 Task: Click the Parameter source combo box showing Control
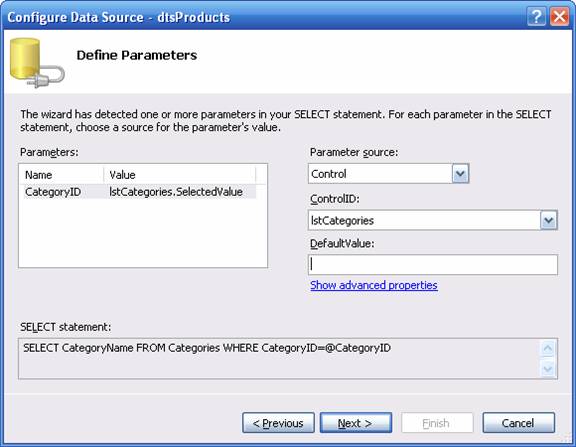(388, 174)
